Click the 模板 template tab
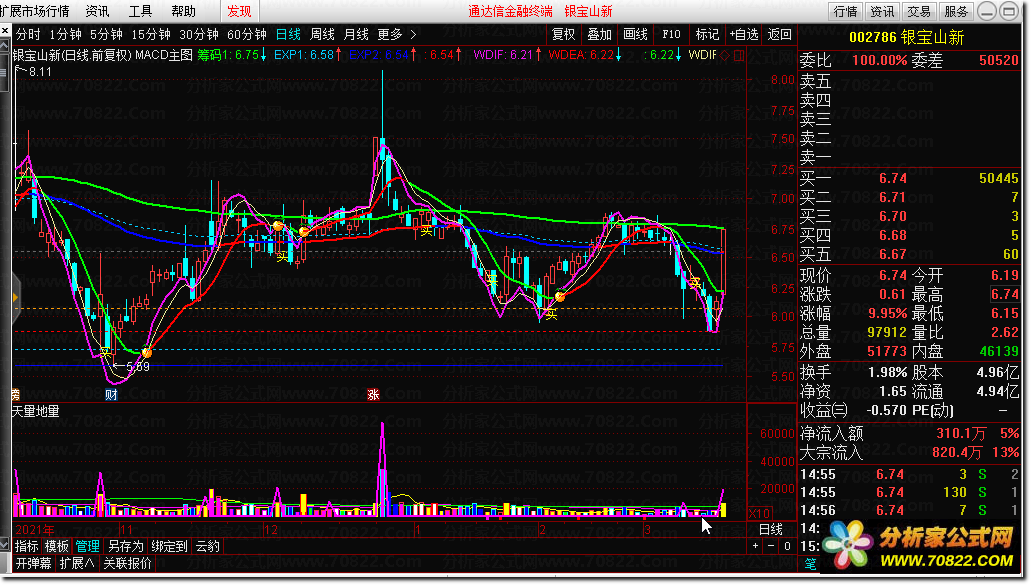Screen dimensions: 1032x585 pyautogui.click(x=57, y=546)
